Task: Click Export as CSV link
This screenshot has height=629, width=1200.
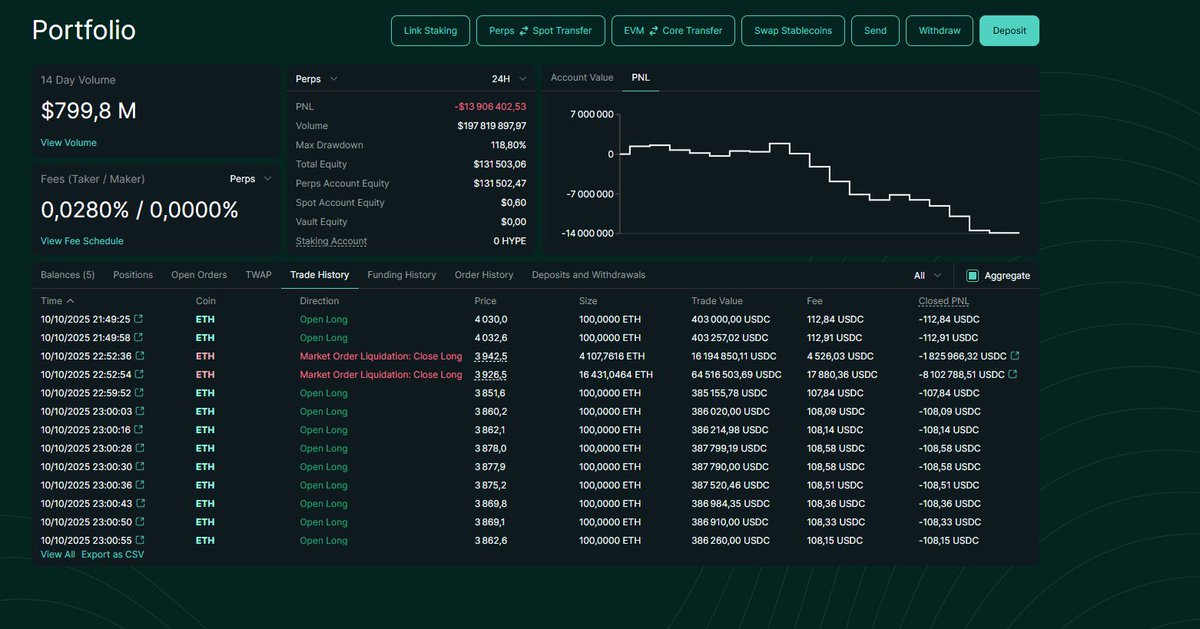Action: click(112, 554)
